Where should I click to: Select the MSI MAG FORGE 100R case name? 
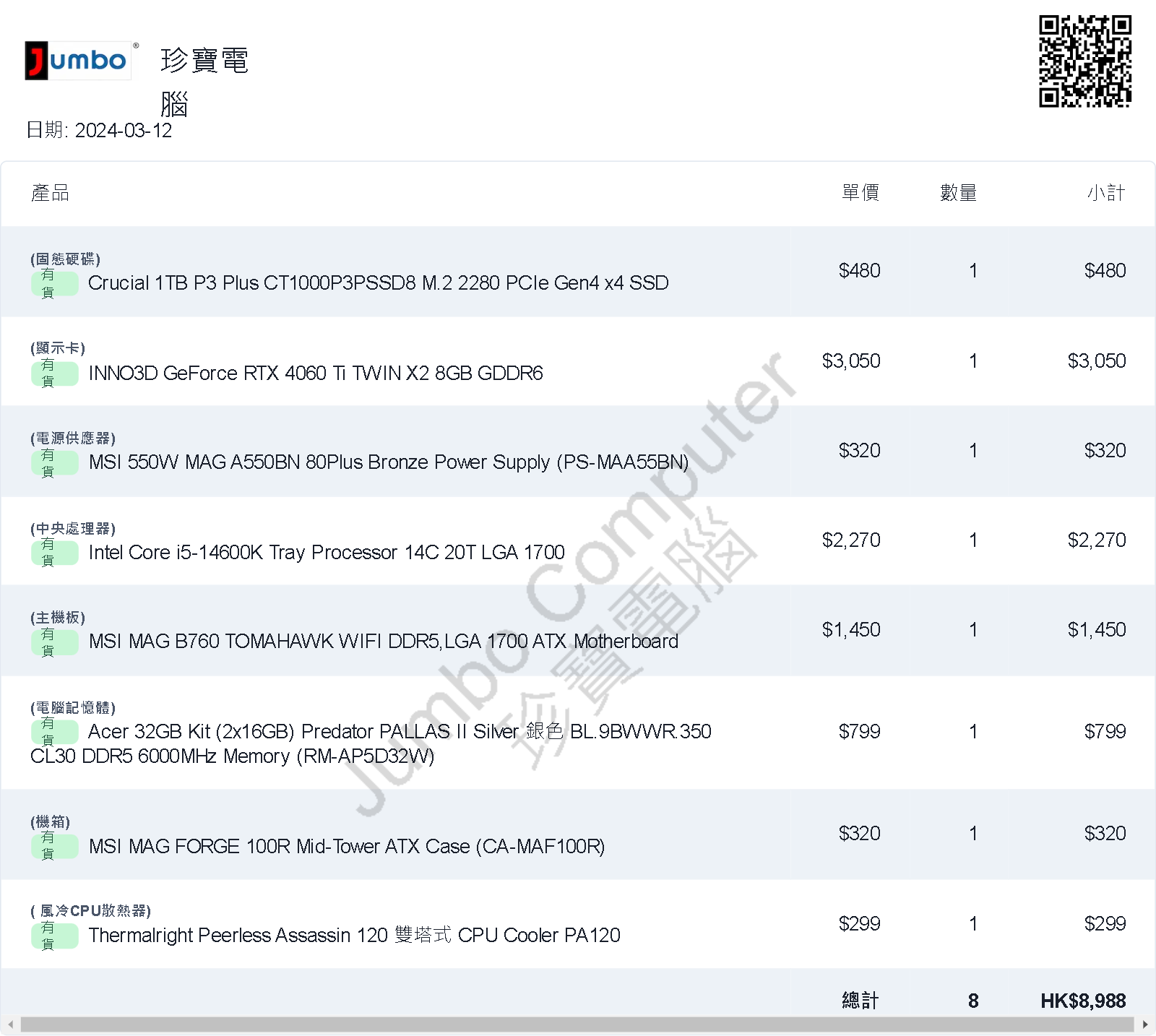(x=347, y=846)
